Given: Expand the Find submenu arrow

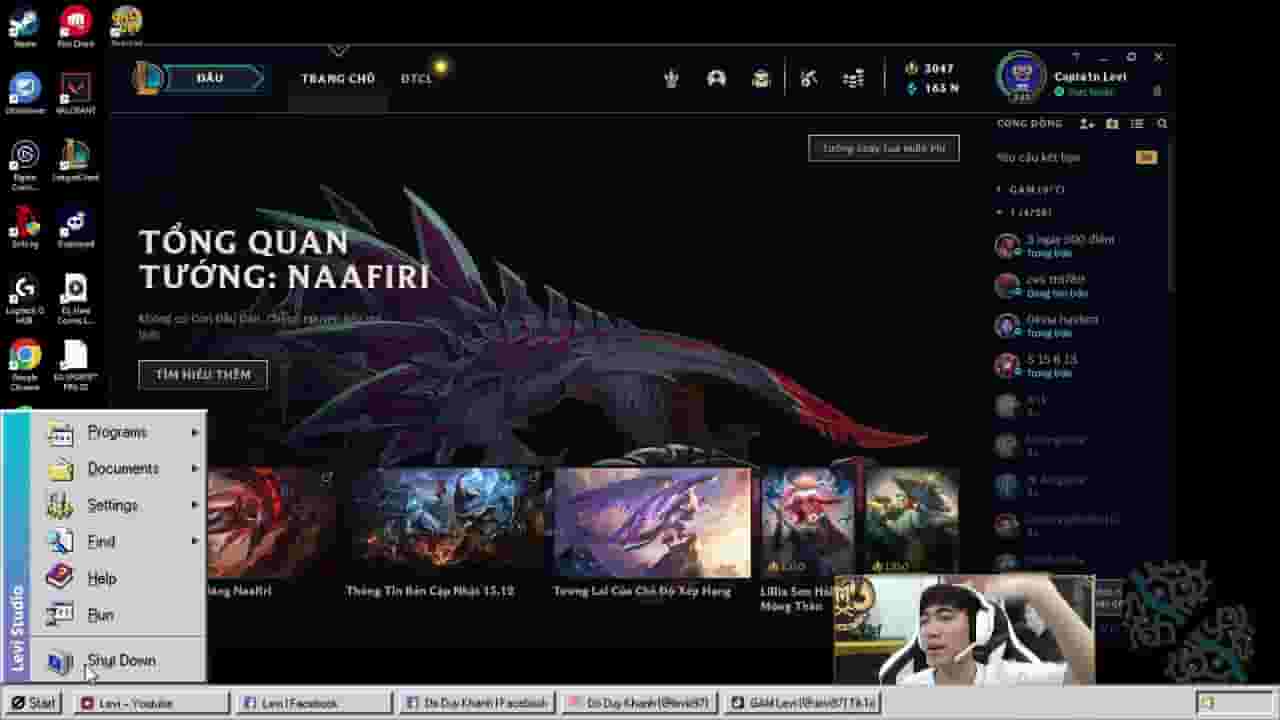Looking at the screenshot, I should pyautogui.click(x=195, y=541).
